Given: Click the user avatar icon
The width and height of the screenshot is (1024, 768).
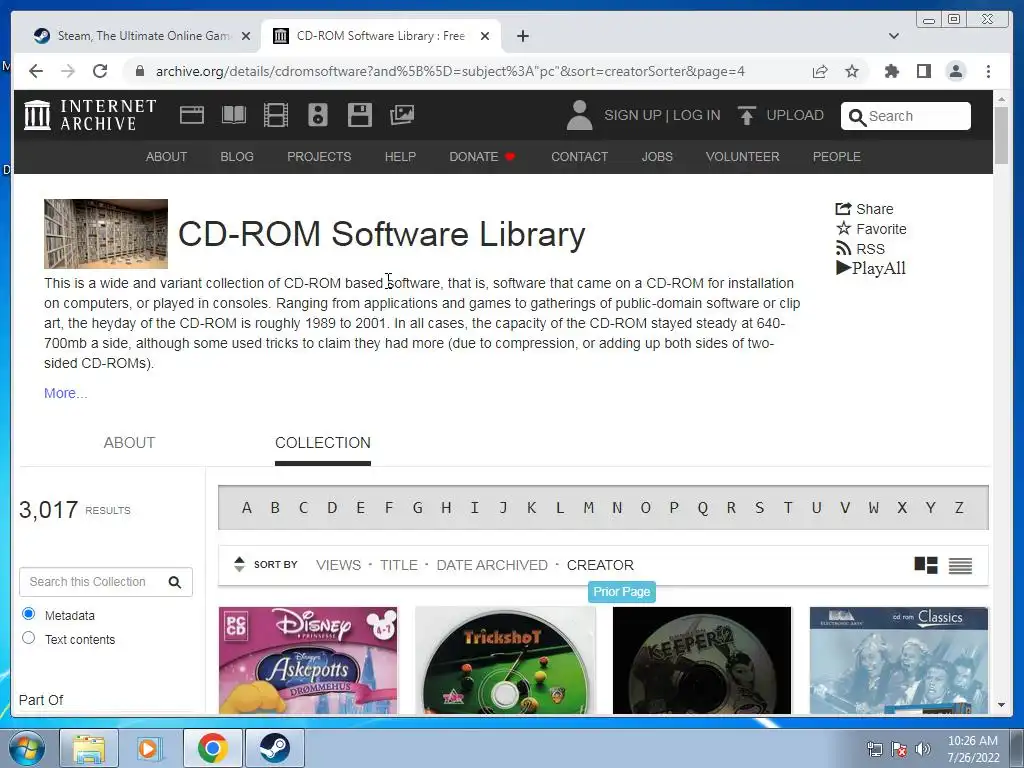Looking at the screenshot, I should tap(579, 115).
